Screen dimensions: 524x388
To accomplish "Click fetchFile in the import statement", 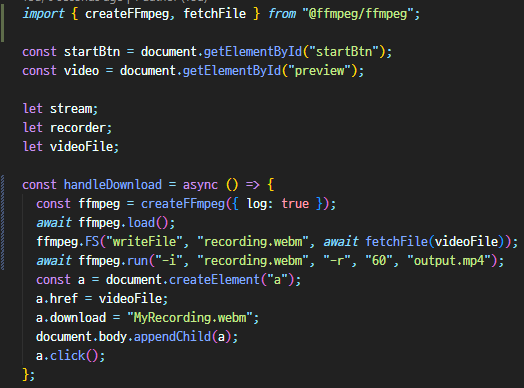I will point(215,14).
